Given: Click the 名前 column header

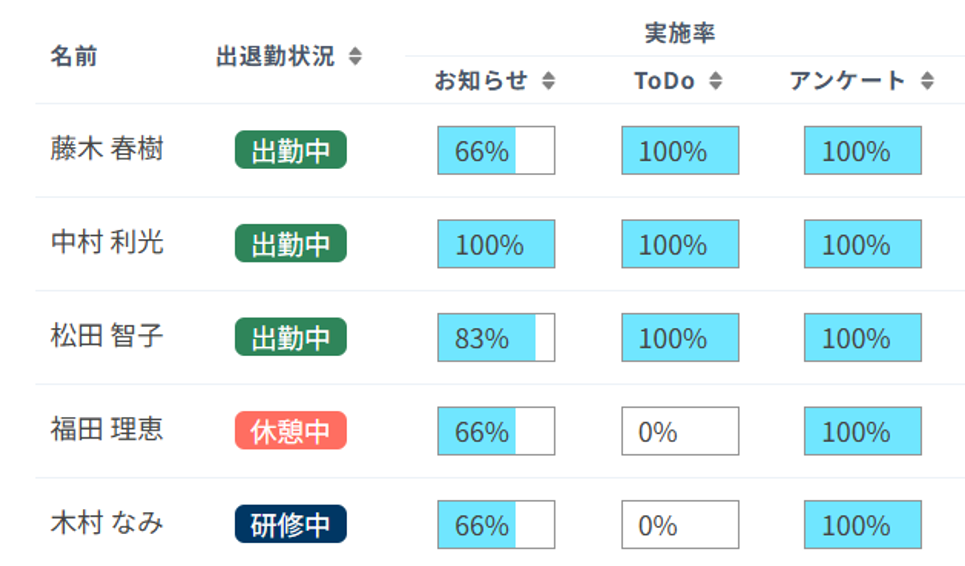Looking at the screenshot, I should pyautogui.click(x=74, y=57).
